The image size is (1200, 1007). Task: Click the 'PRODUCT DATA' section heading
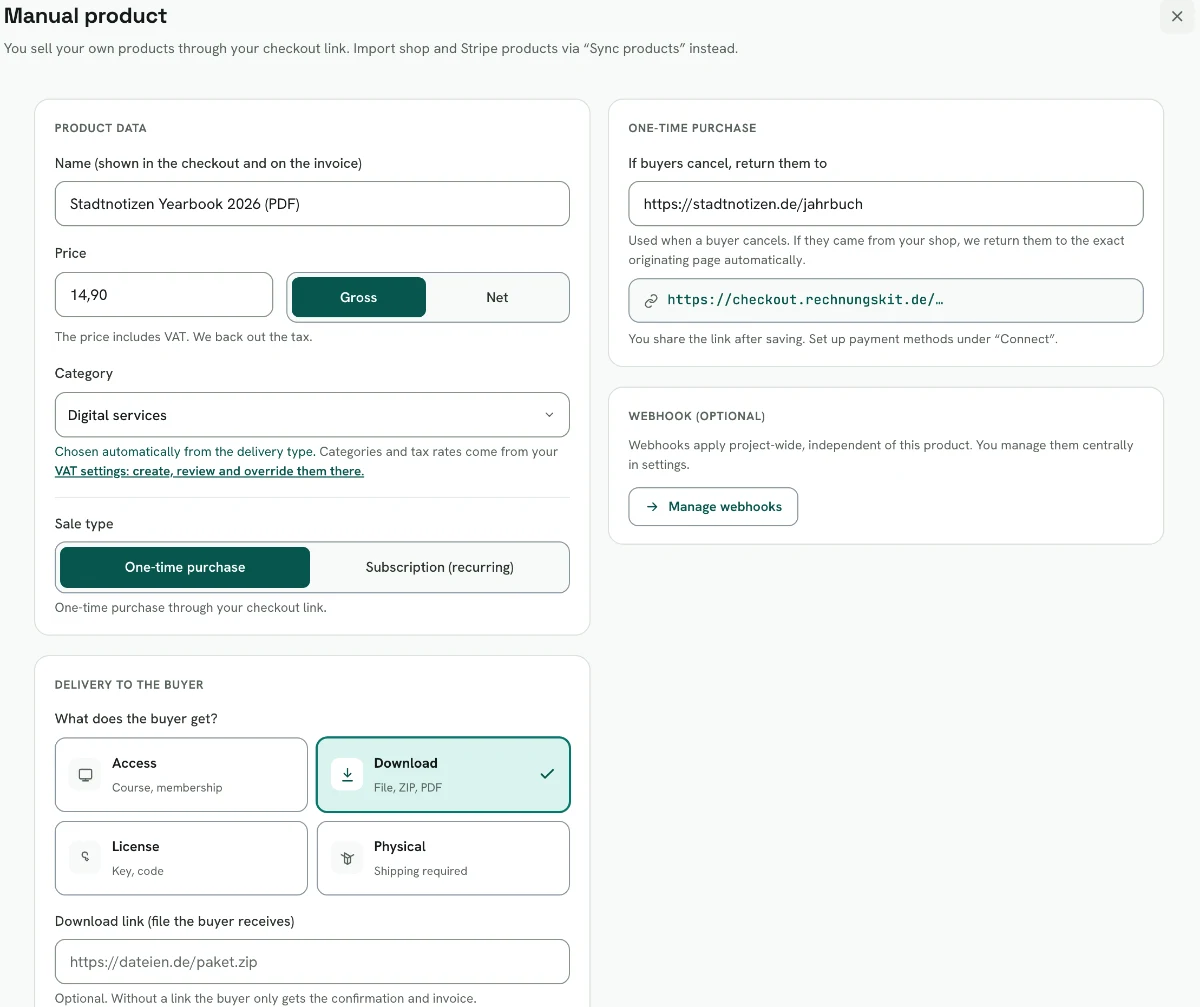pos(101,128)
